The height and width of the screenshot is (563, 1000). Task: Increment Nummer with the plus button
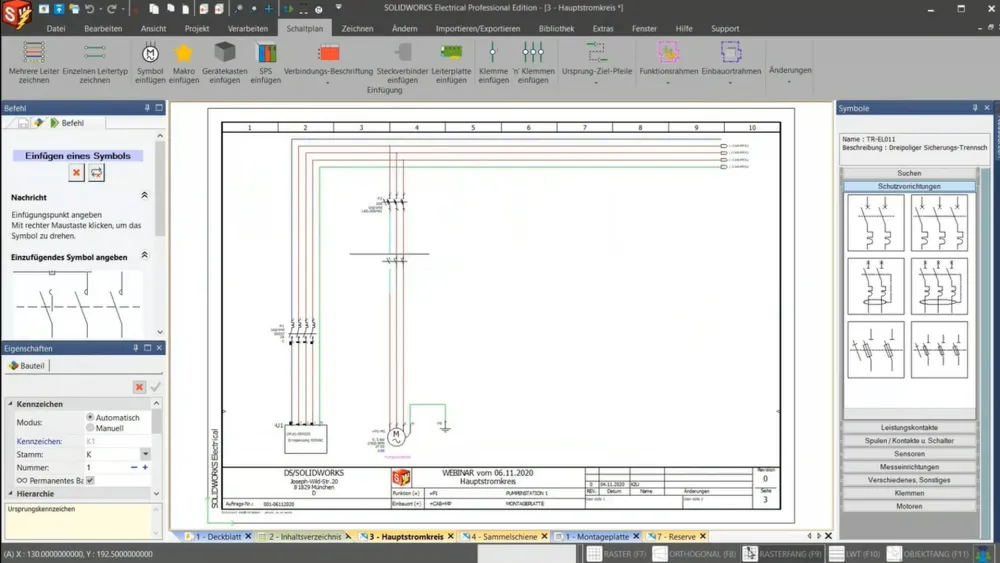click(x=145, y=467)
